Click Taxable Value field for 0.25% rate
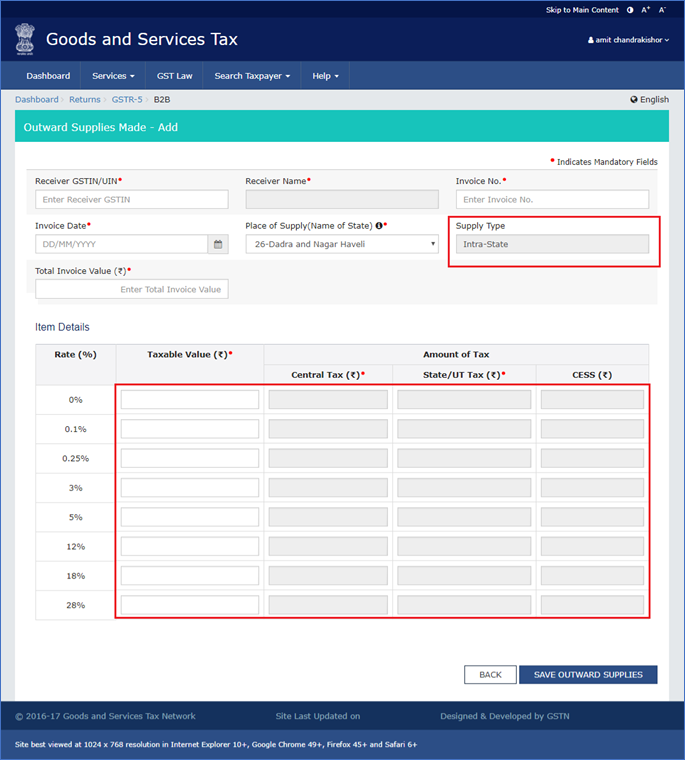Viewport: 685px width, 760px height. (x=190, y=459)
